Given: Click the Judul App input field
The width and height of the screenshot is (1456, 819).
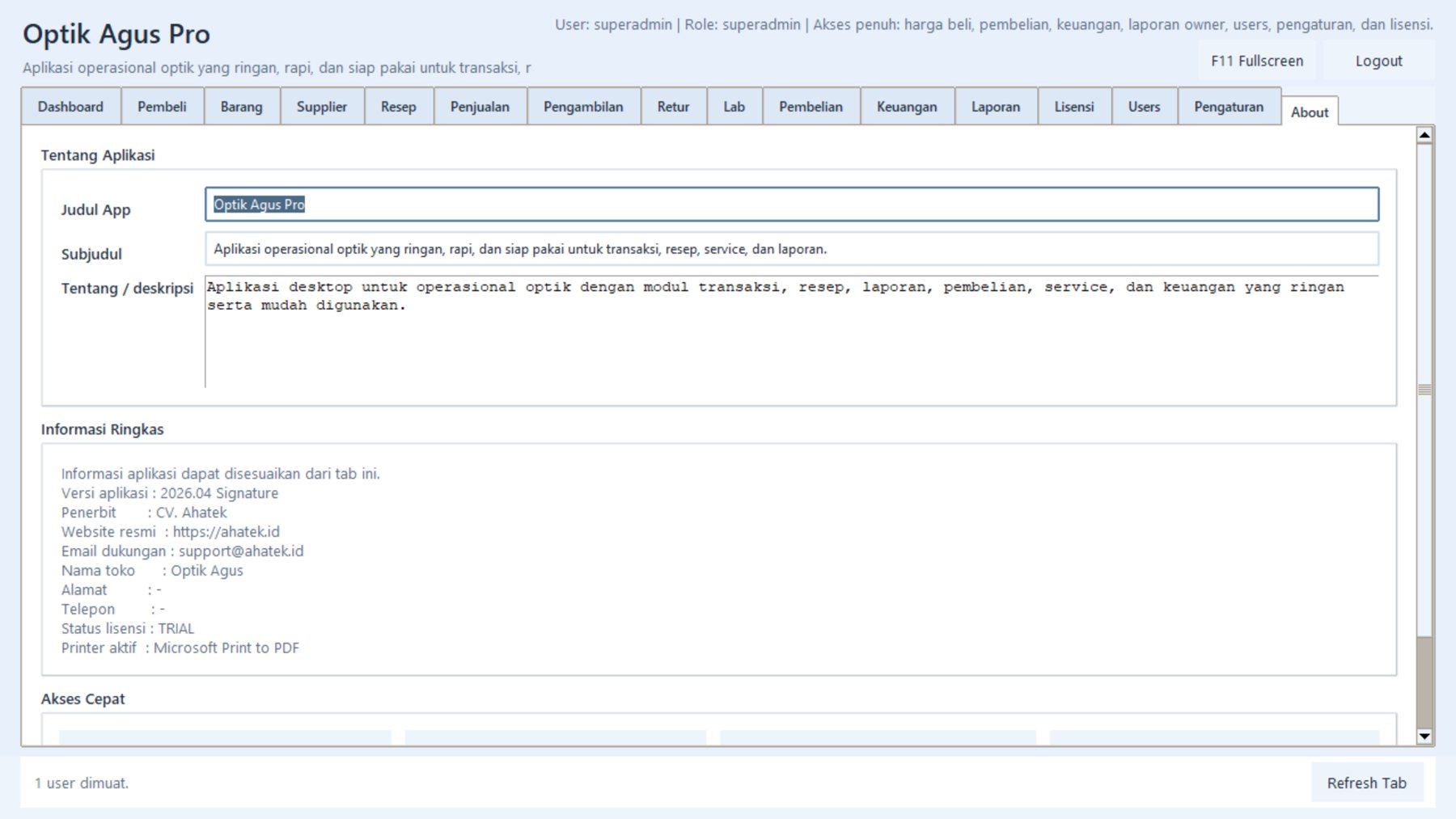Looking at the screenshot, I should 791,205.
